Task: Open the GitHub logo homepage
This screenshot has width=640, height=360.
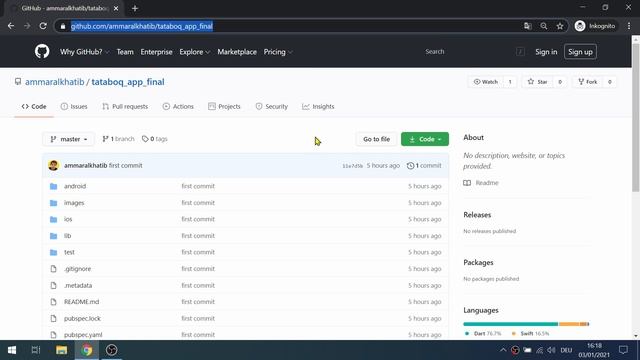Action: 42,52
